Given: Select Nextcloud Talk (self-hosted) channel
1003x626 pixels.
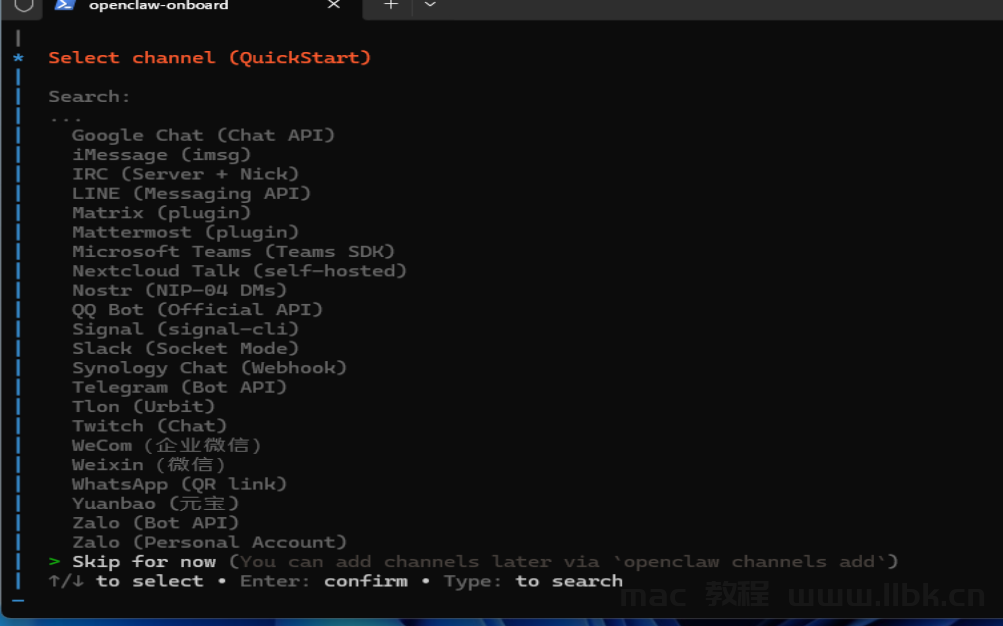Looking at the screenshot, I should click(x=239, y=271).
